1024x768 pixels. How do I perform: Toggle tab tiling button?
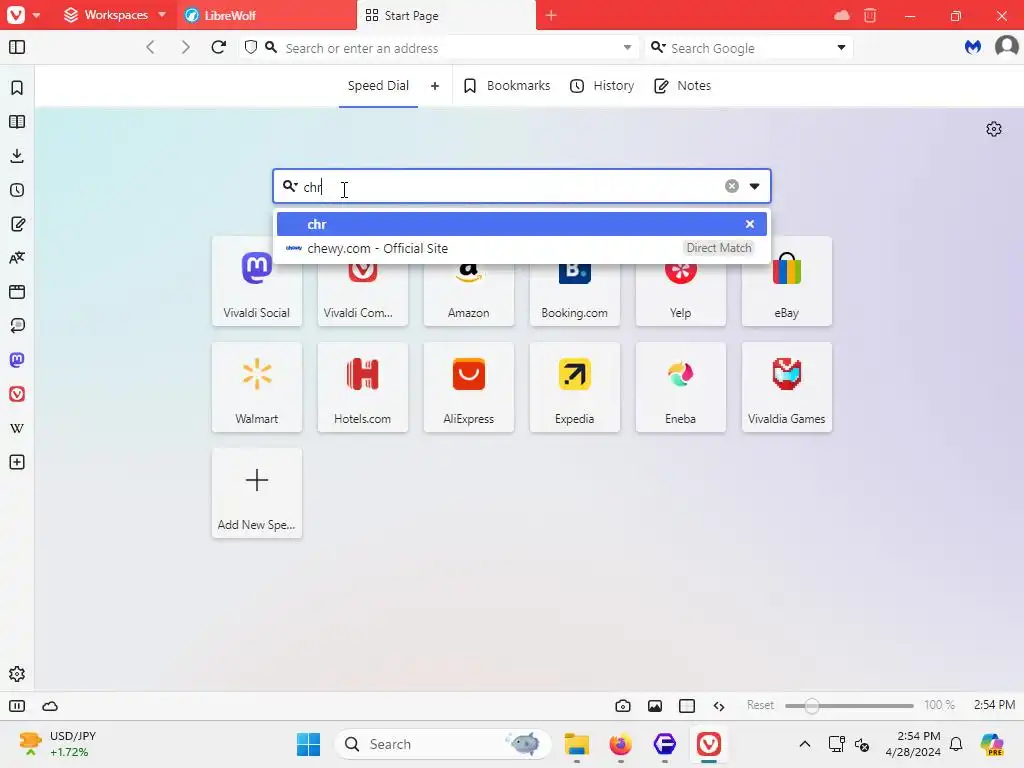pyautogui.click(x=687, y=705)
